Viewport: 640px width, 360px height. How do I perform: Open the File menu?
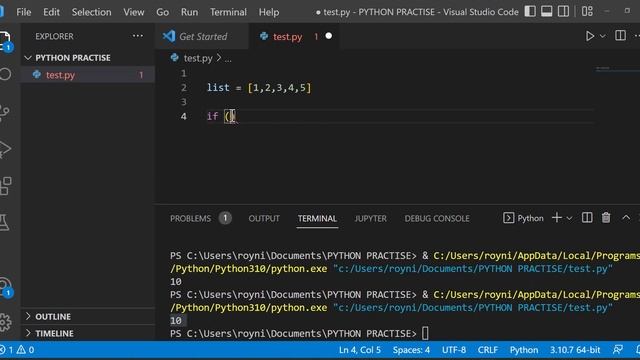pos(24,12)
